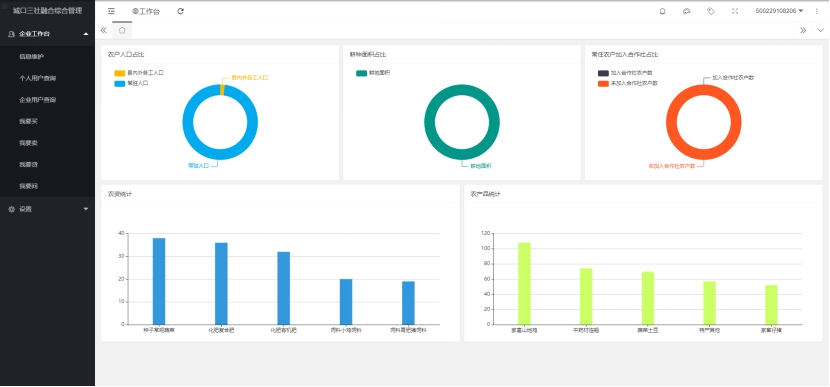Click the gear icon beside 设置
This screenshot has height=387, width=830.
pos(12,209)
